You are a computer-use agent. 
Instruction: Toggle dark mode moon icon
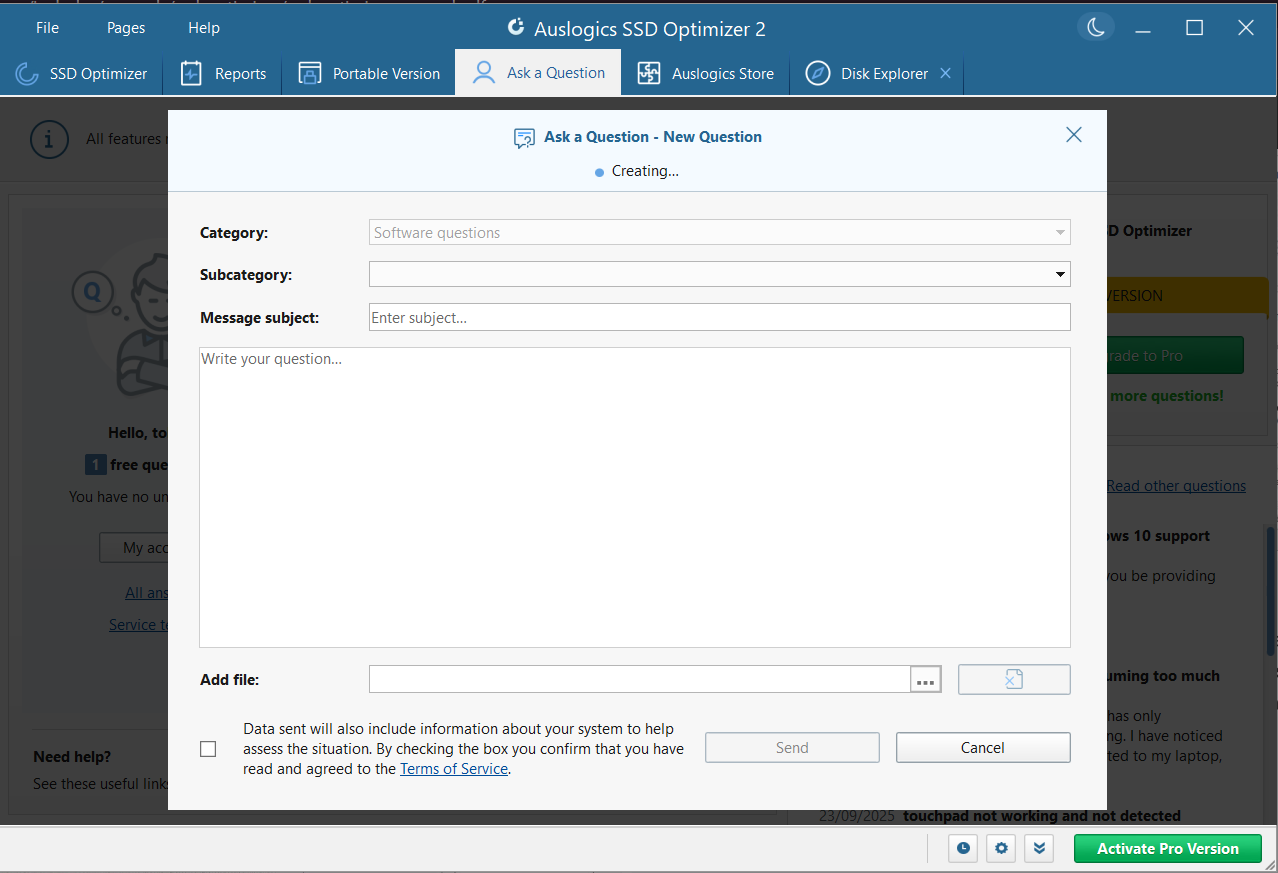[x=1096, y=28]
